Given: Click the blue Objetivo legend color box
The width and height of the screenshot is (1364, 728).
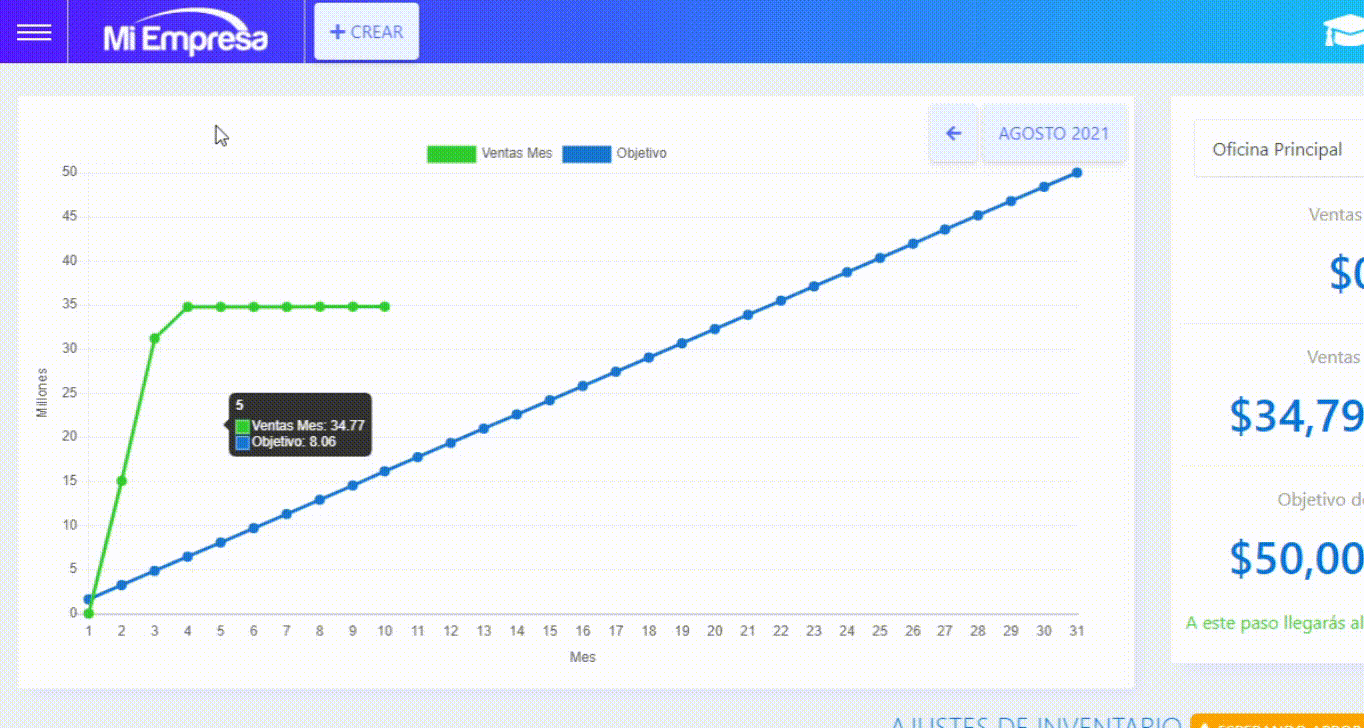Looking at the screenshot, I should tap(586, 154).
